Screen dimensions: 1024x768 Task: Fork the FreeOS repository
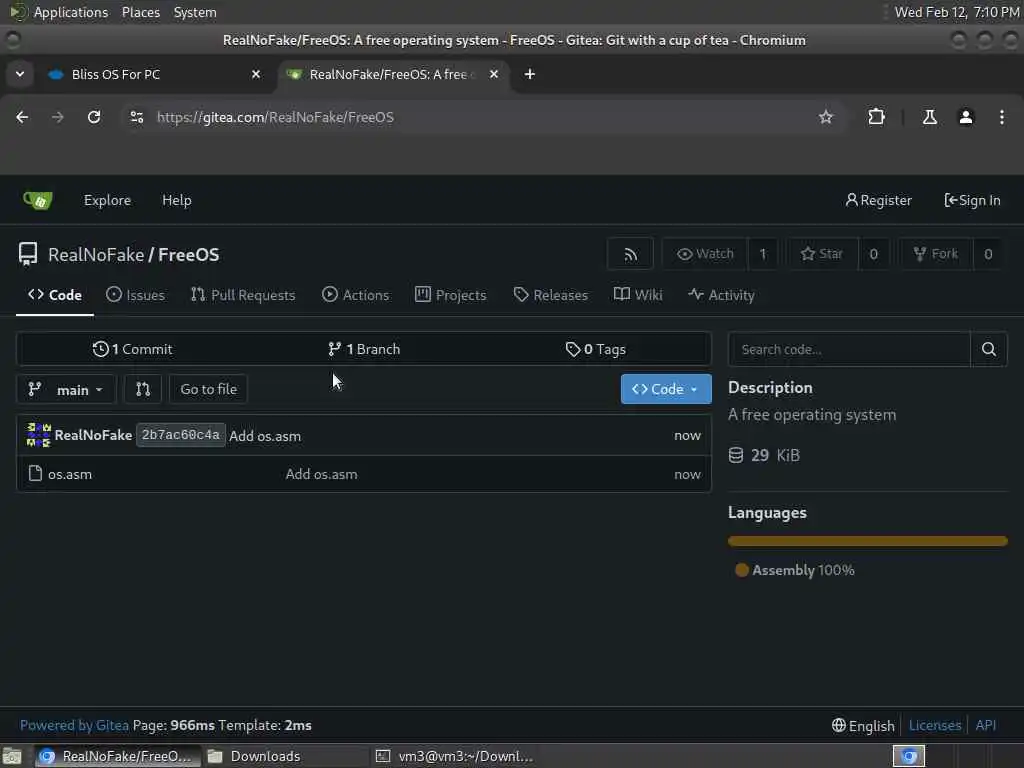pos(936,254)
